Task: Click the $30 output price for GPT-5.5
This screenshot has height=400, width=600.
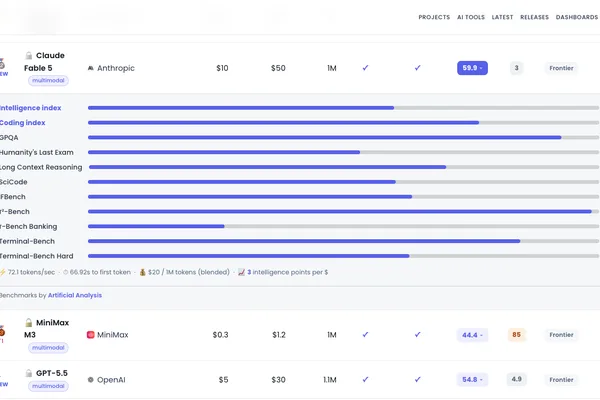Action: (x=279, y=380)
